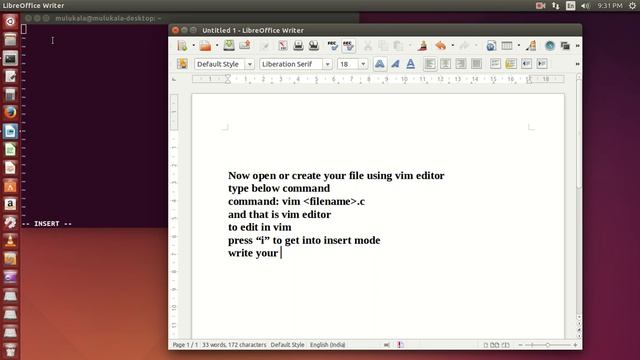
Task: Click the Writer vertical scrollbar
Action: pyautogui.click(x=579, y=196)
